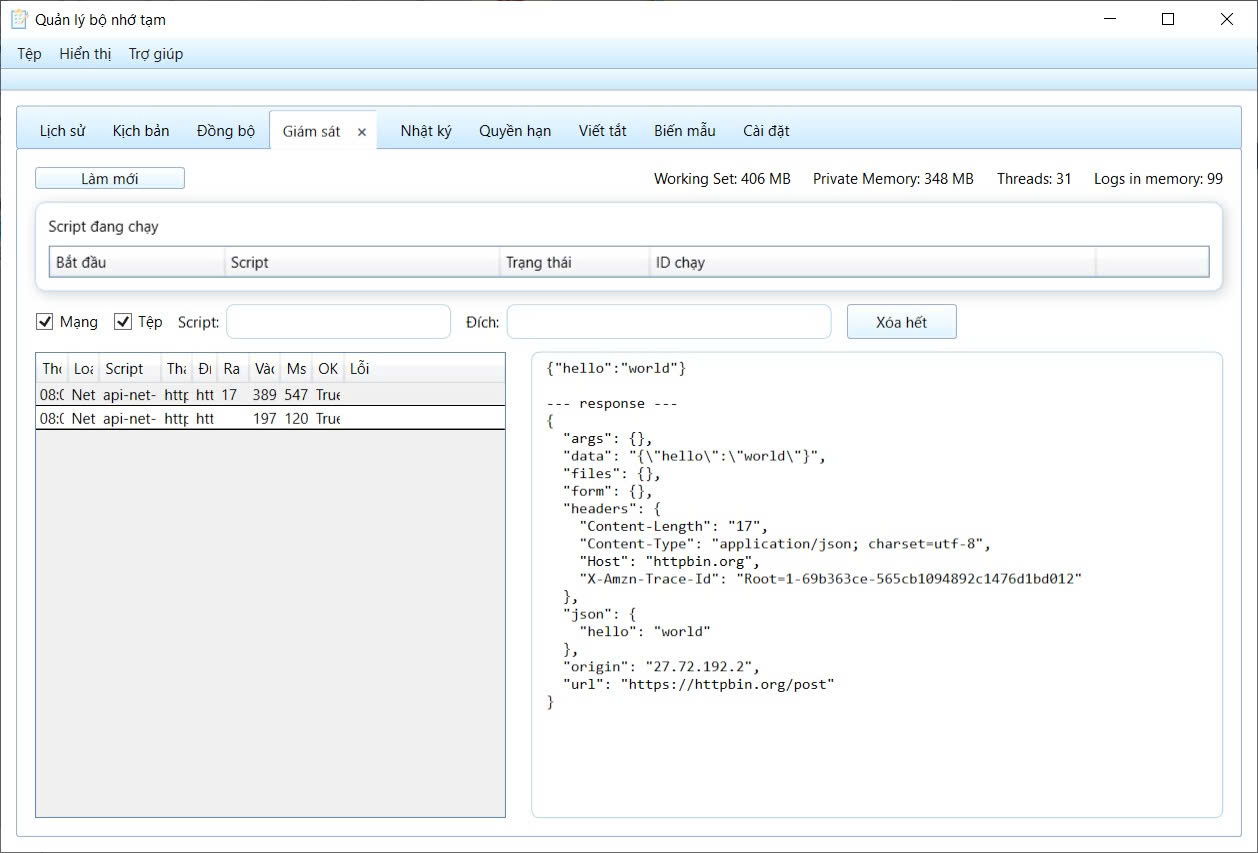Open the Hiển thị menu
The width and height of the screenshot is (1258, 853).
(x=85, y=54)
